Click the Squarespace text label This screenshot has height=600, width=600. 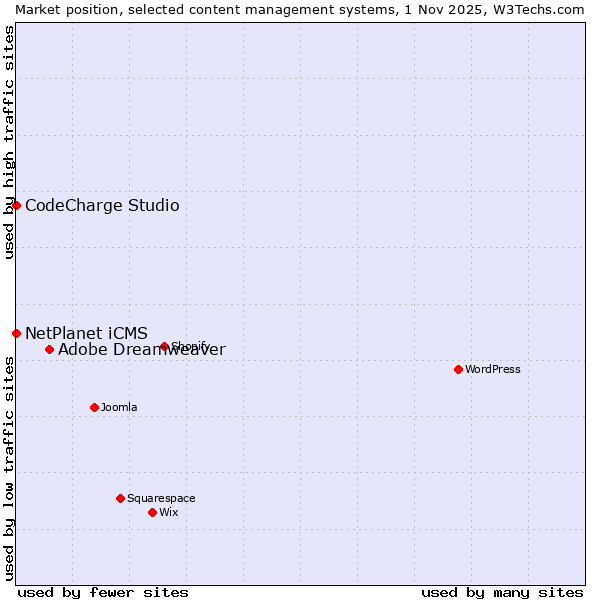coord(161,499)
